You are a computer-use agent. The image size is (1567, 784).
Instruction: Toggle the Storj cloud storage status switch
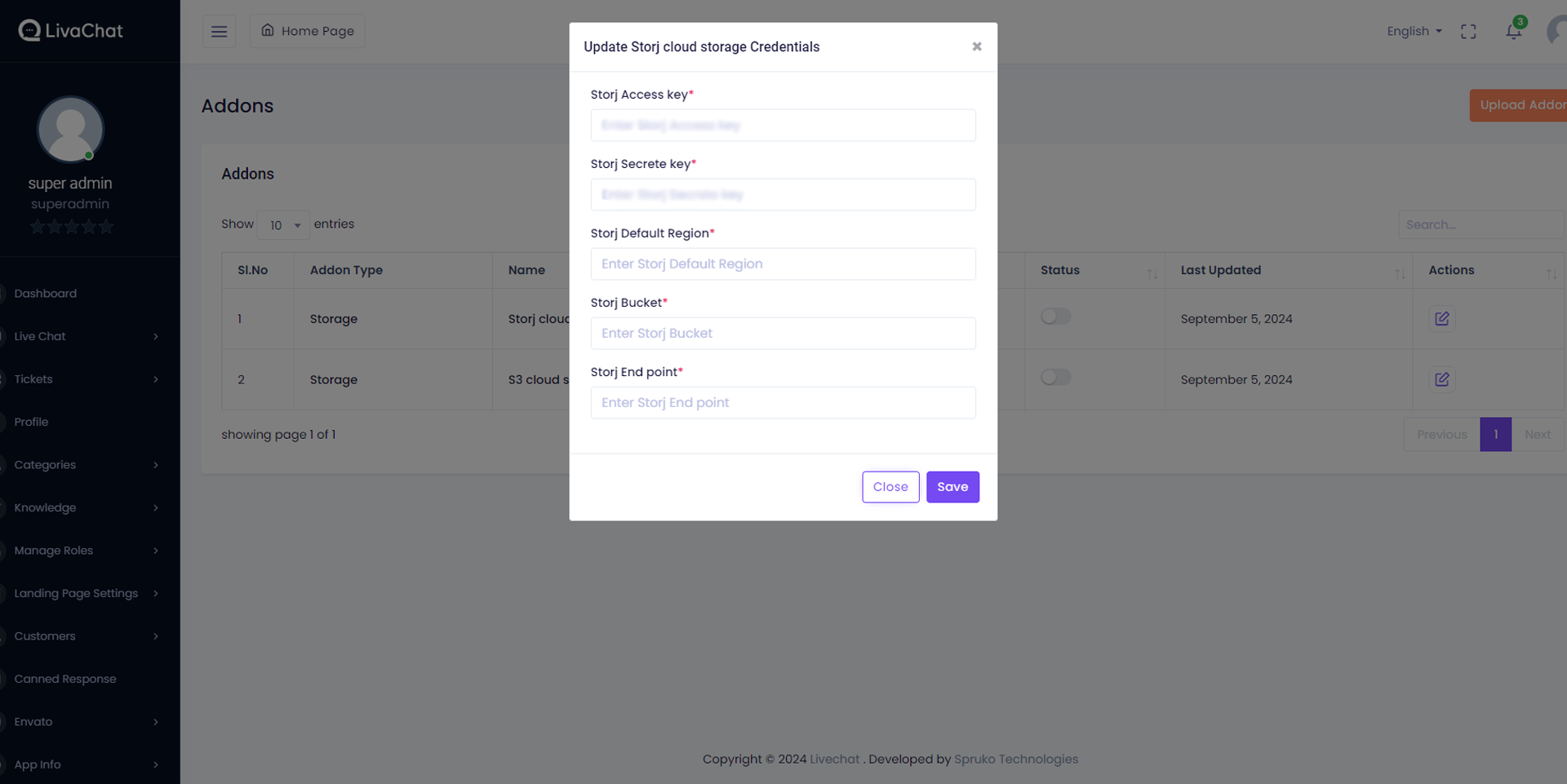tap(1055, 317)
